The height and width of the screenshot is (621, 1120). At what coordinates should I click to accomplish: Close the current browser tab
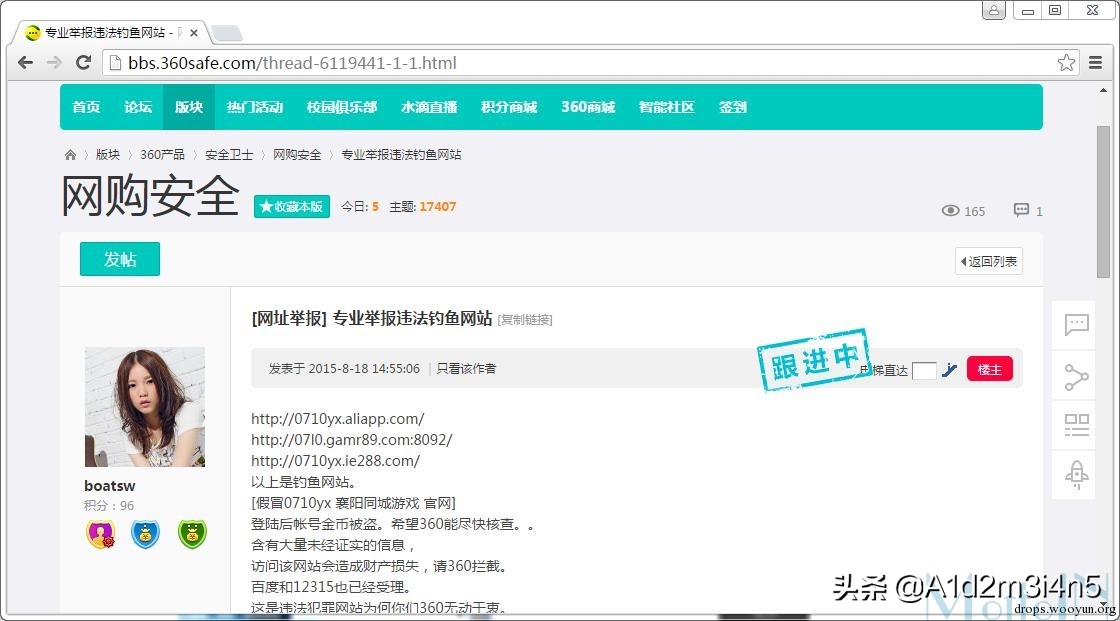[x=194, y=33]
